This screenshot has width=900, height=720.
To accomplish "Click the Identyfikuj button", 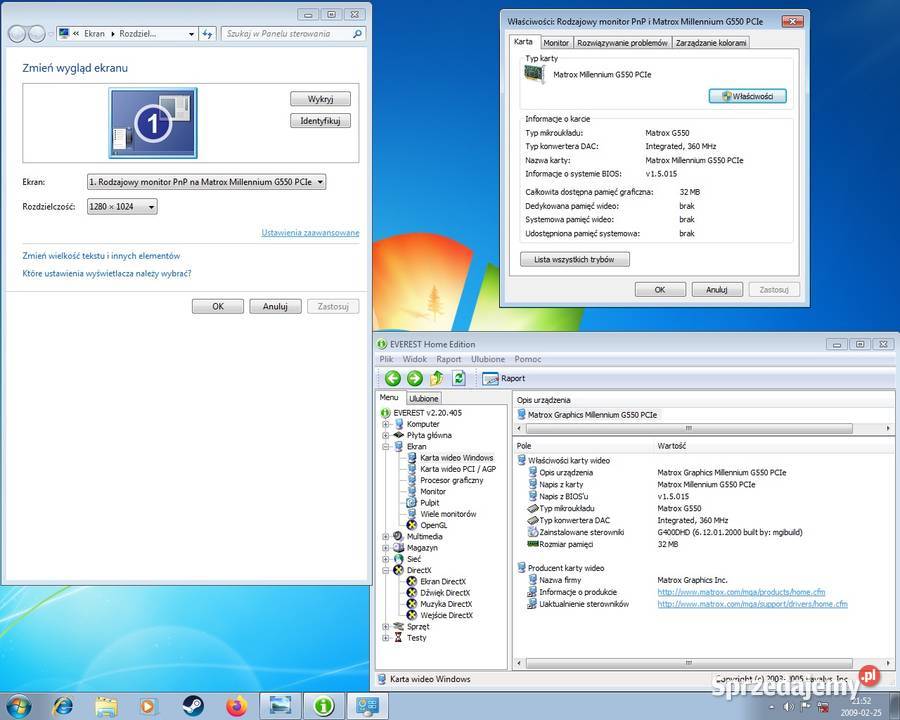I will 320,121.
